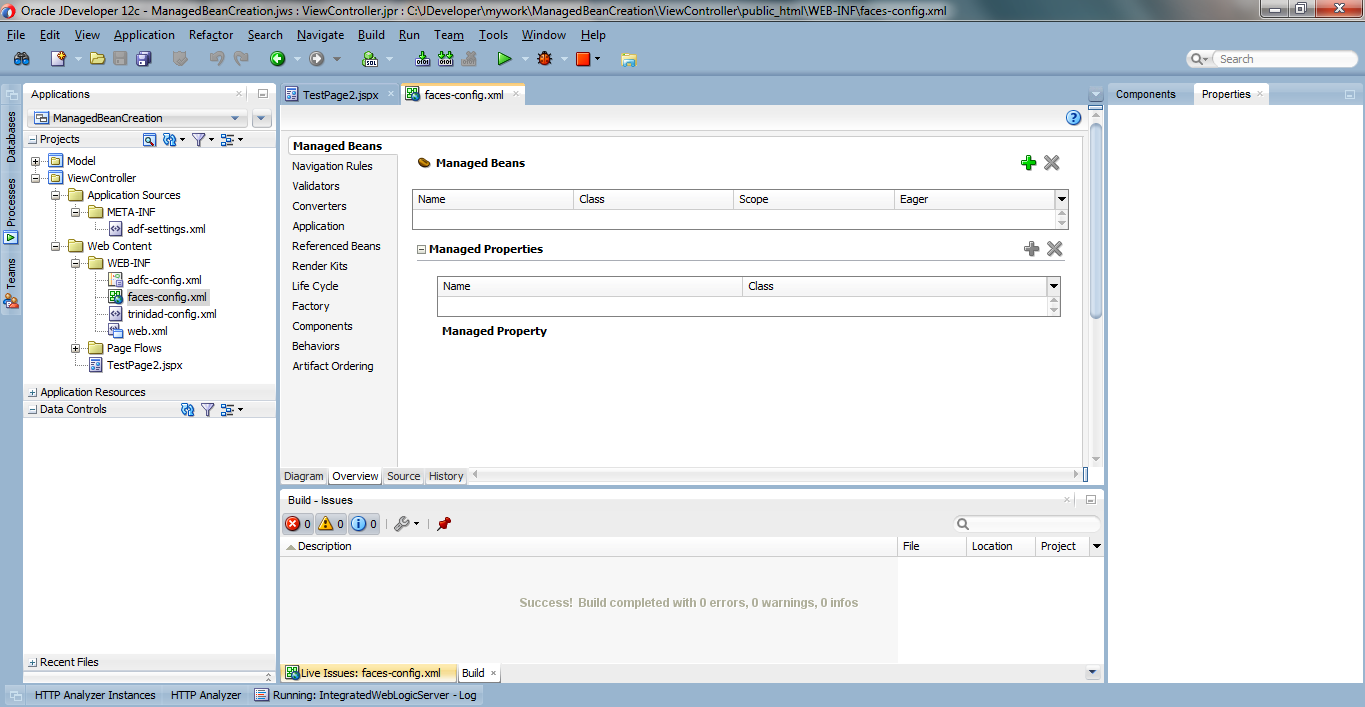Start debugging with the red bug icon
The image size is (1365, 707).
(x=544, y=58)
